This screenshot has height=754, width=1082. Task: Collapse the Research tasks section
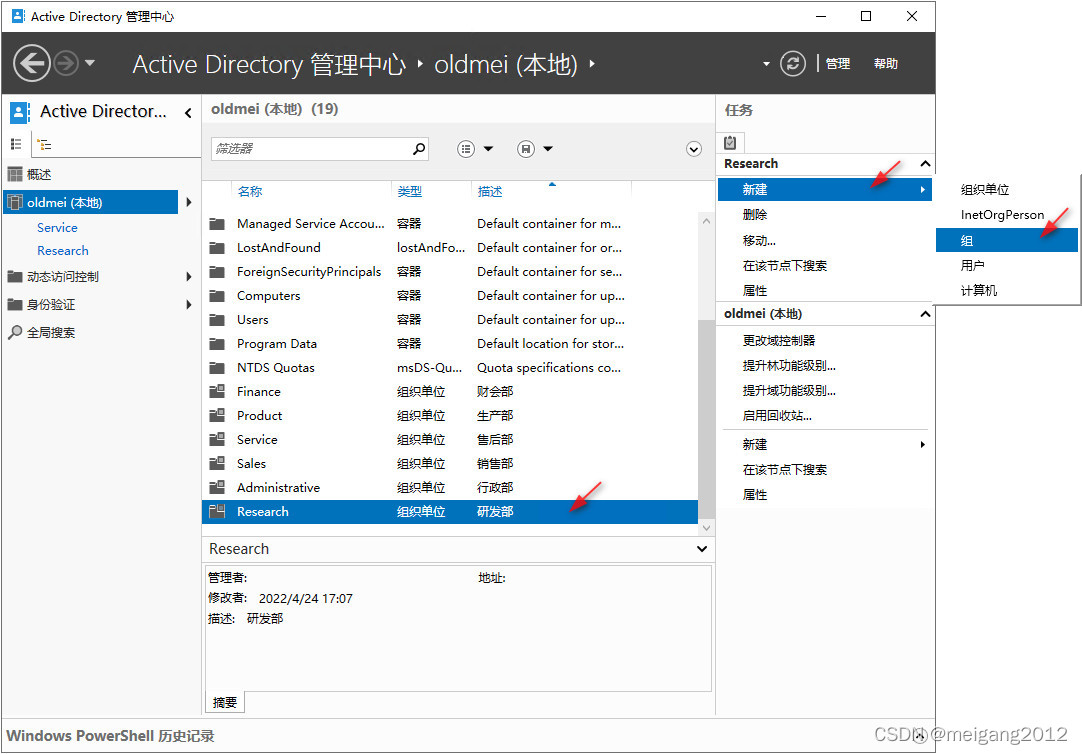coord(925,164)
